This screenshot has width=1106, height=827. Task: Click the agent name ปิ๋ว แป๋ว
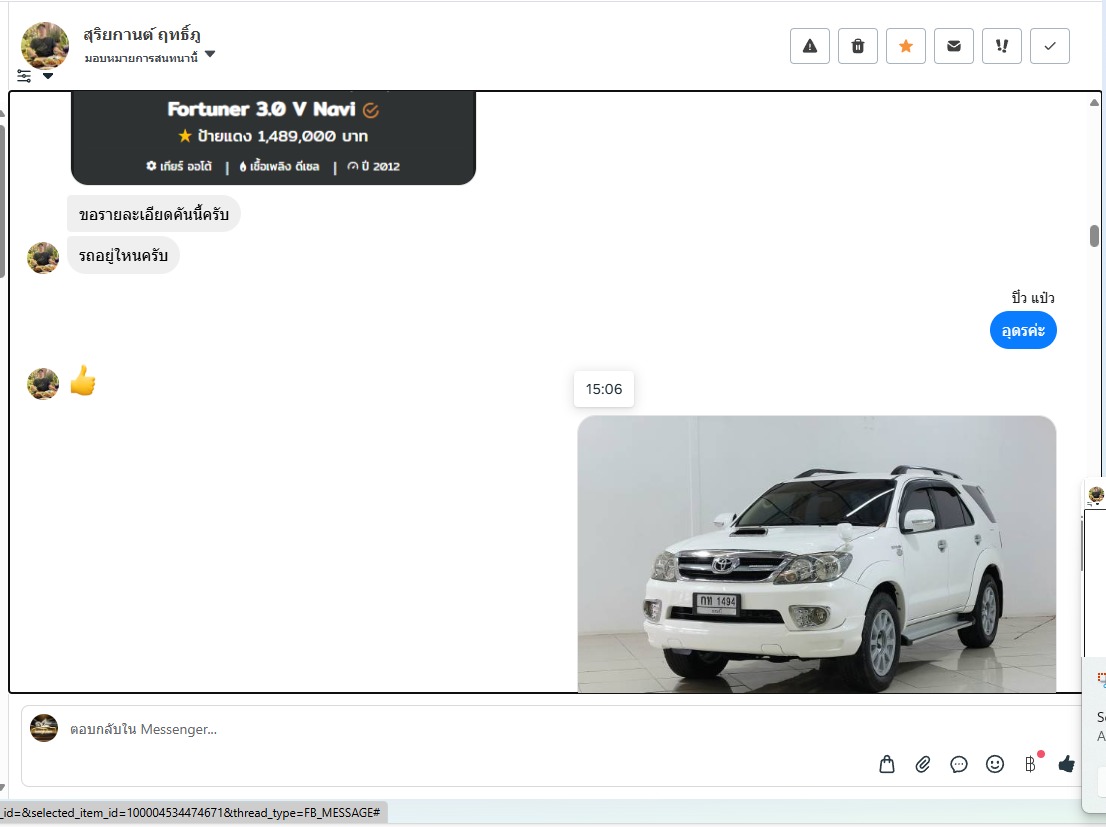click(1033, 298)
